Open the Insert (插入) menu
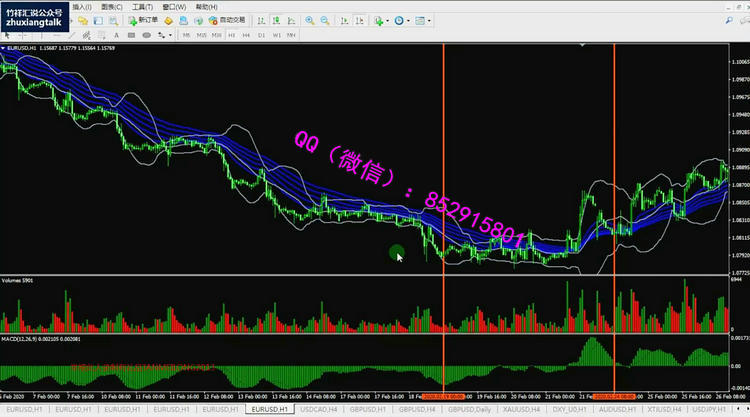750x417 pixels. (82, 6)
